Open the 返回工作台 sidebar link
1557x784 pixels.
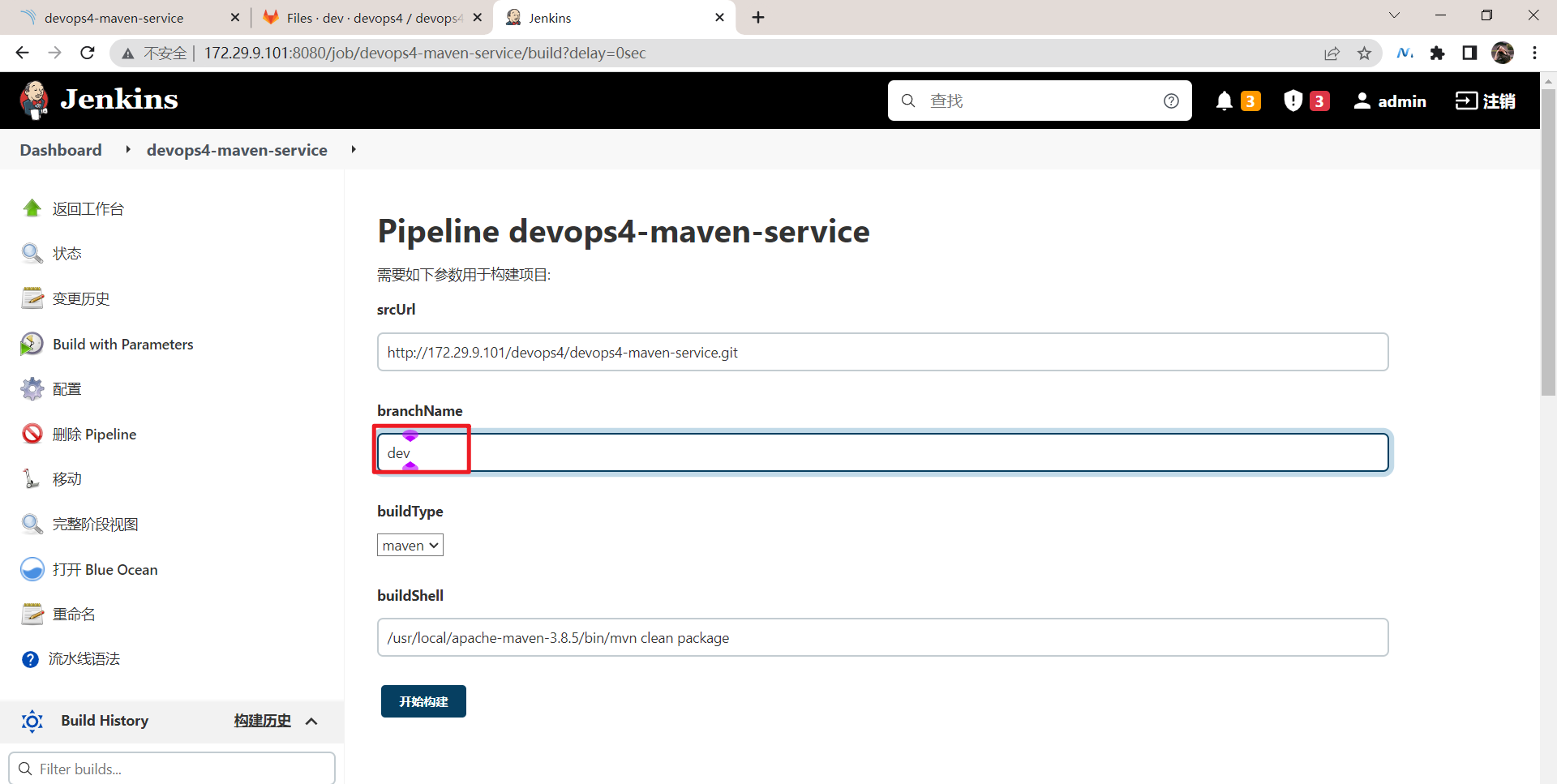[88, 208]
